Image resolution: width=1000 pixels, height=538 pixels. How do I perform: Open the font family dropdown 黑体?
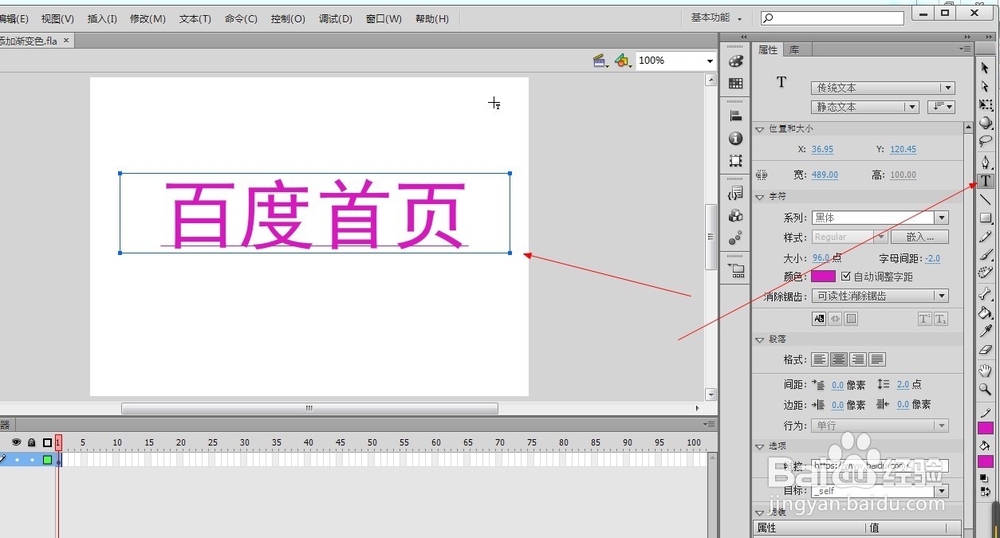pyautogui.click(x=880, y=217)
